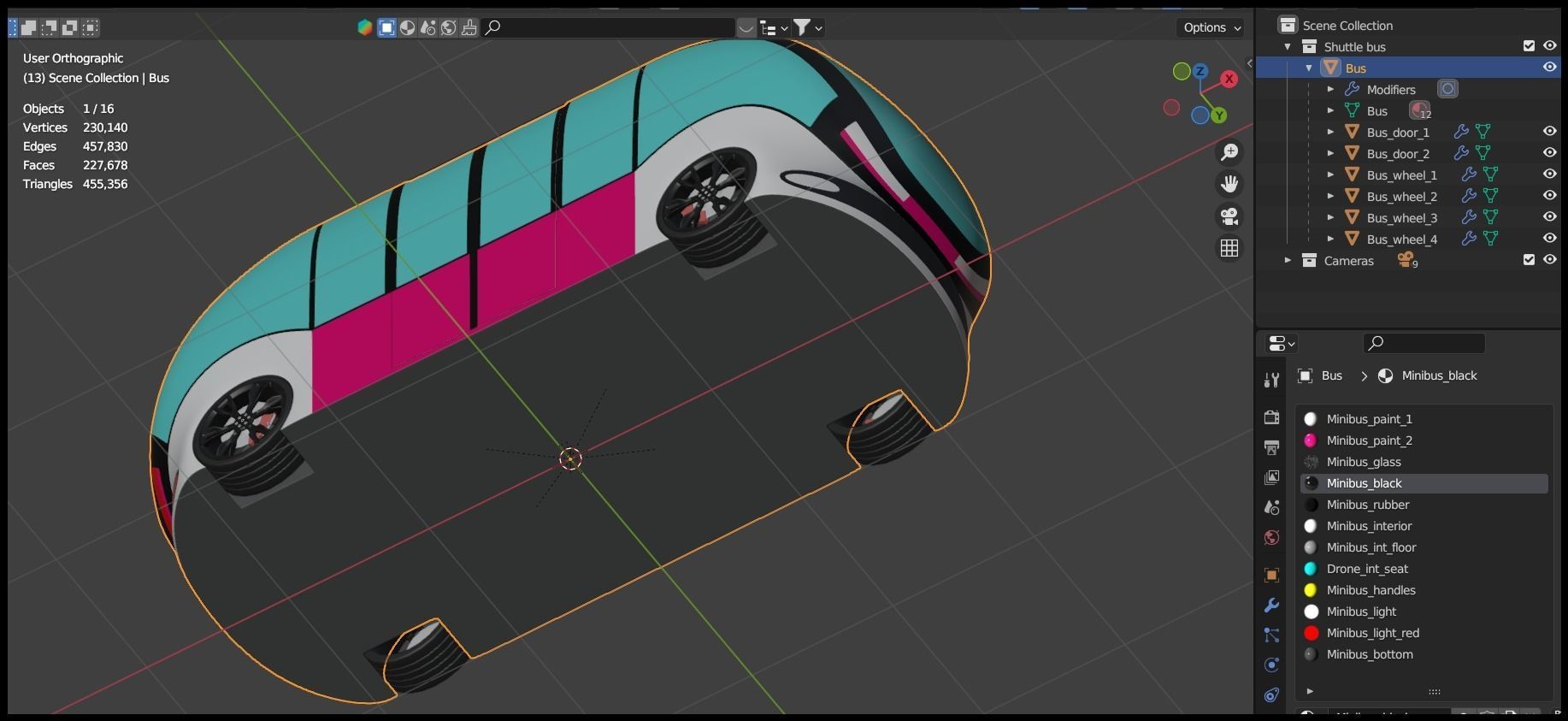Hide Bus_wheel_1 with its eye icon
Image resolution: width=1568 pixels, height=721 pixels.
pyautogui.click(x=1549, y=174)
